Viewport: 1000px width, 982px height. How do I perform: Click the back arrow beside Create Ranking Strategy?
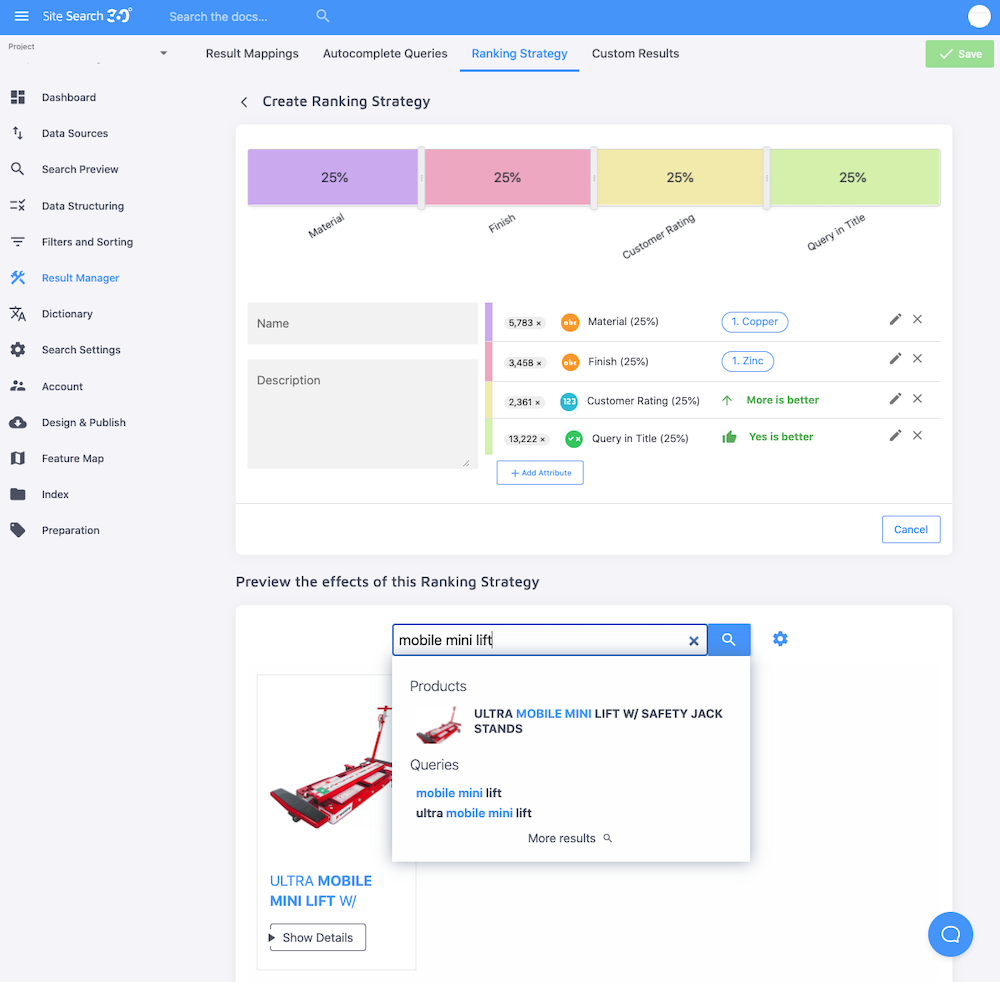coord(244,101)
